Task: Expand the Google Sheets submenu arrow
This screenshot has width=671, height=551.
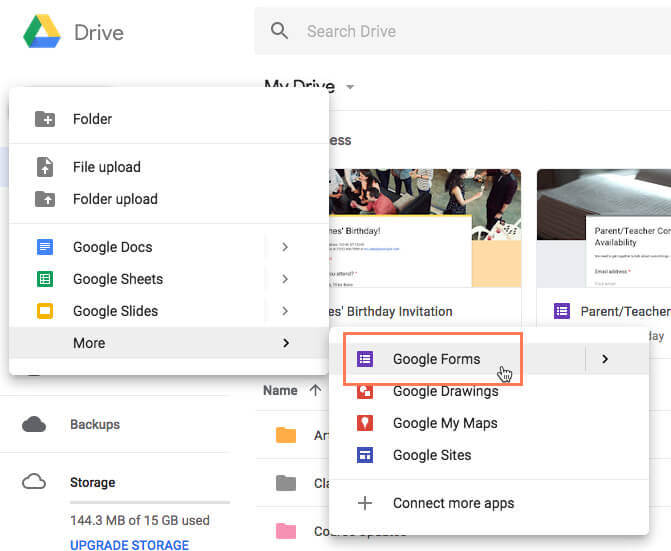Action: (285, 279)
